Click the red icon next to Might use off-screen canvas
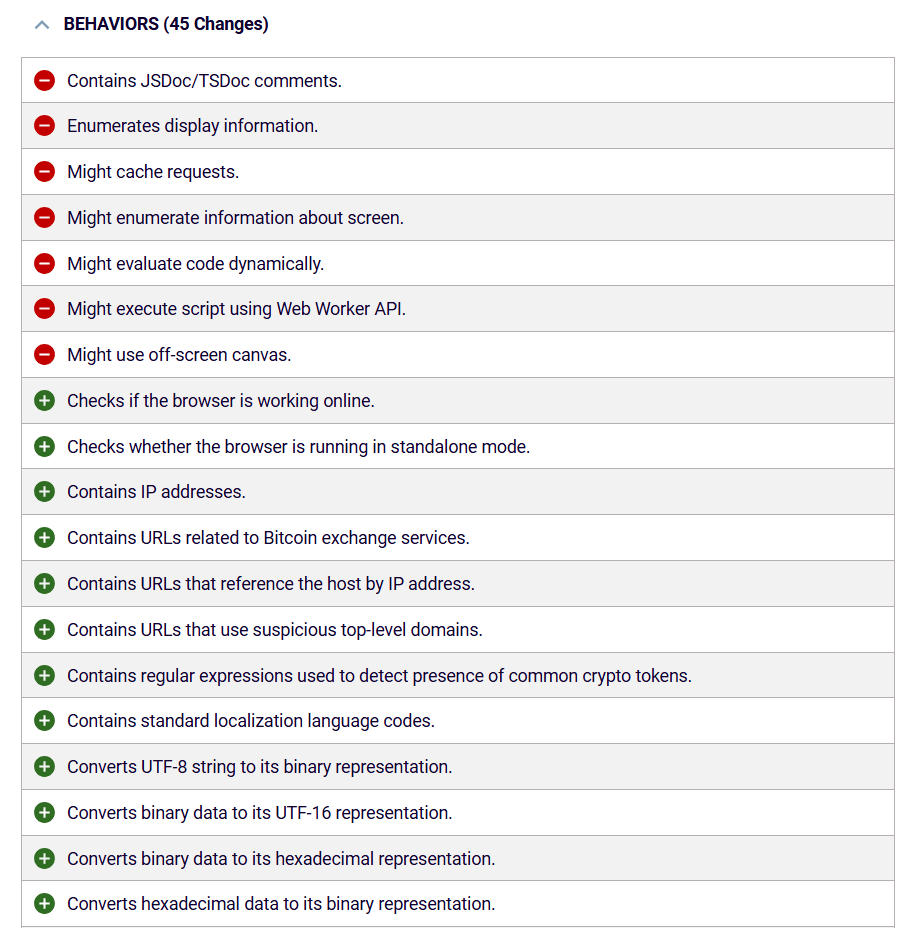This screenshot has width=908, height=928. coord(44,354)
